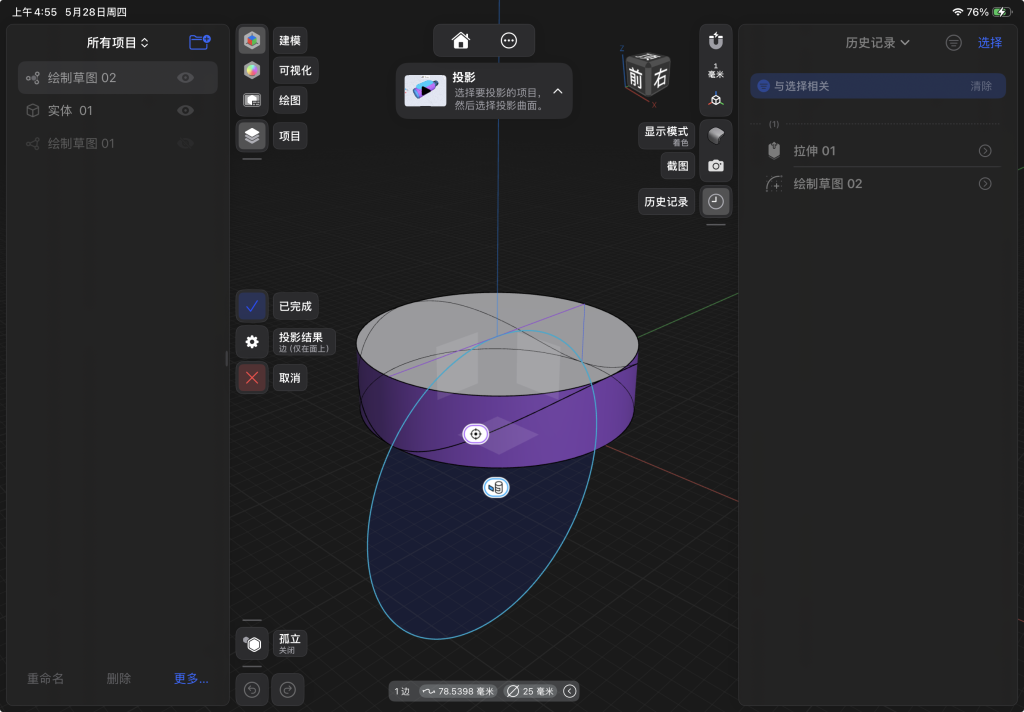Select 绘制草图 02 history entry
Image resolution: width=1024 pixels, height=712 pixels.
pos(878,184)
